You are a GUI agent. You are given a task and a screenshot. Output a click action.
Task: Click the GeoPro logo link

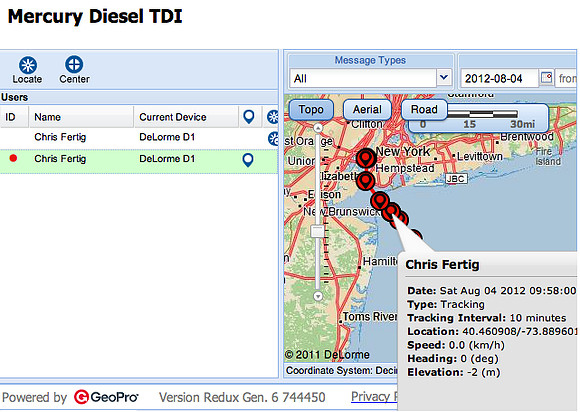[x=106, y=397]
